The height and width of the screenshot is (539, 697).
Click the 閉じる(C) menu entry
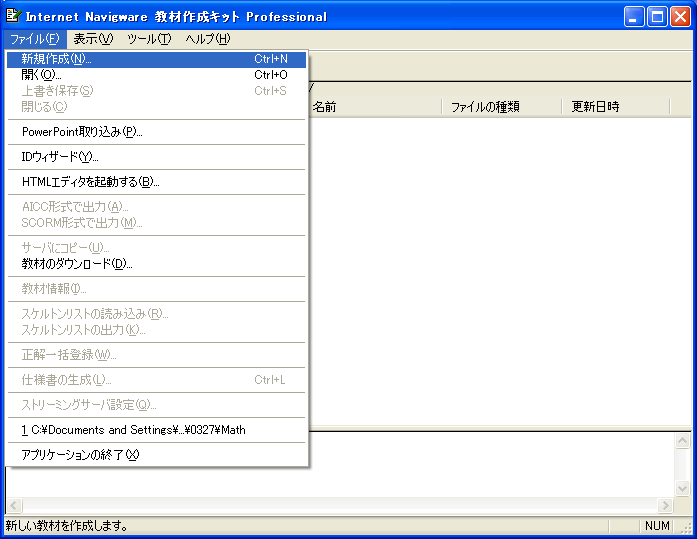tap(156, 107)
